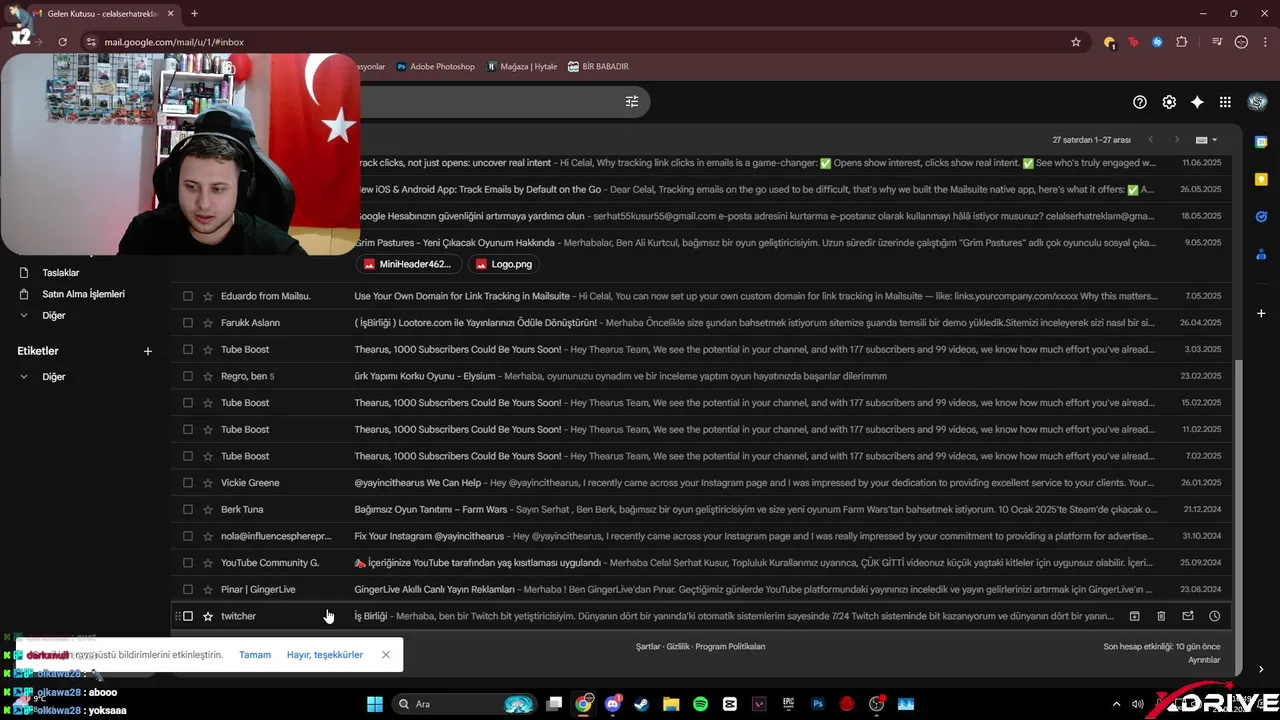
Task: Open Satın Alma İşlemleri folder
Action: pos(83,294)
